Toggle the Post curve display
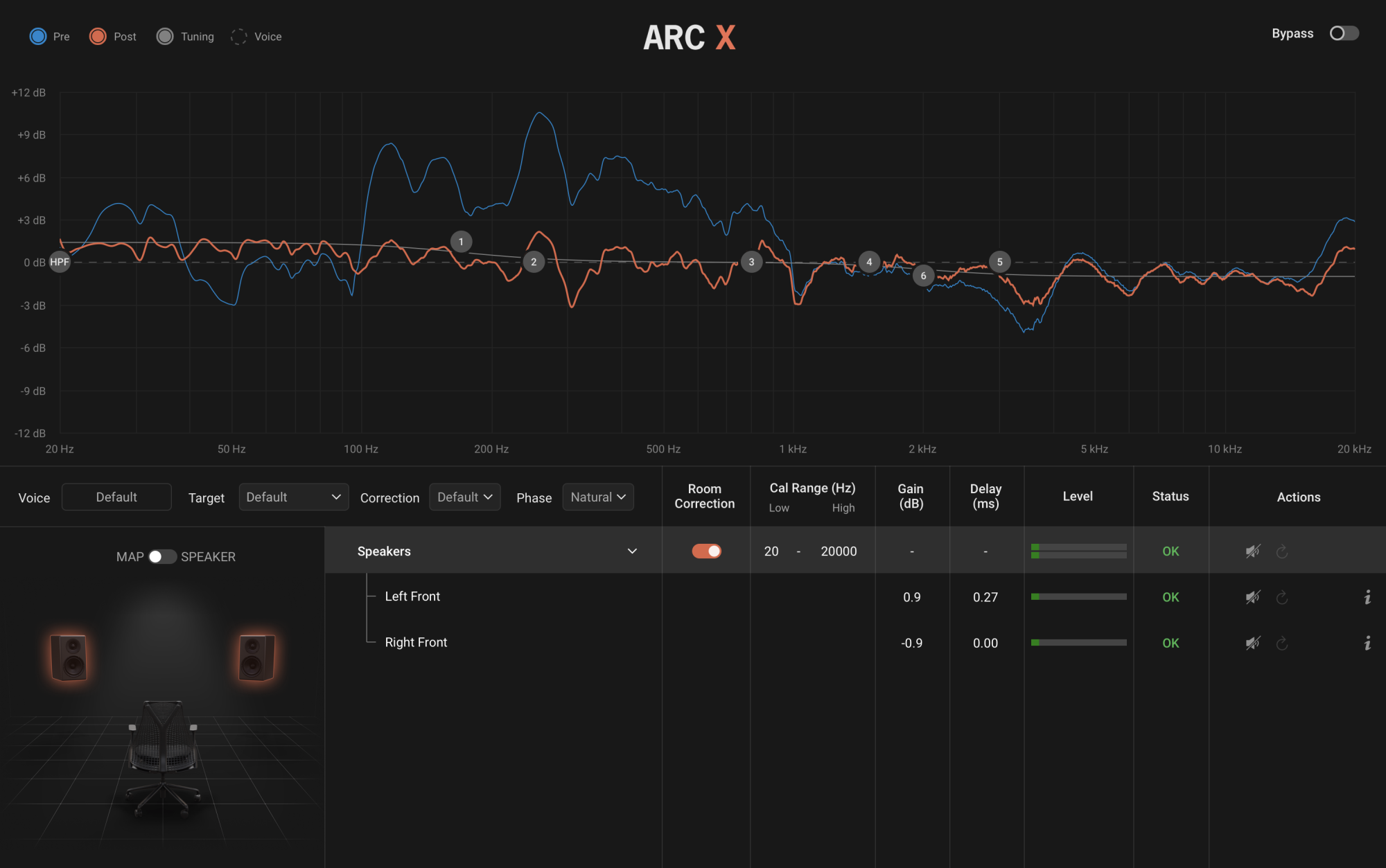 coord(98,37)
